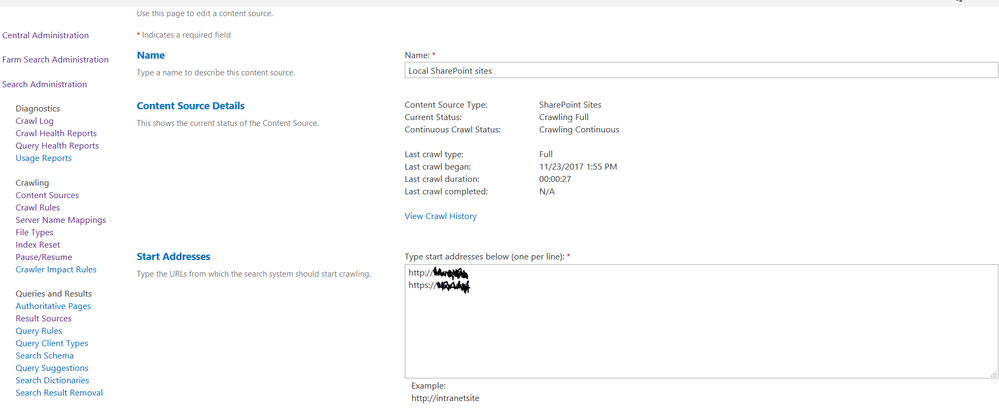Screen dimensions: 999x415
Task: Open Crawl Rules
Action: click(38, 208)
